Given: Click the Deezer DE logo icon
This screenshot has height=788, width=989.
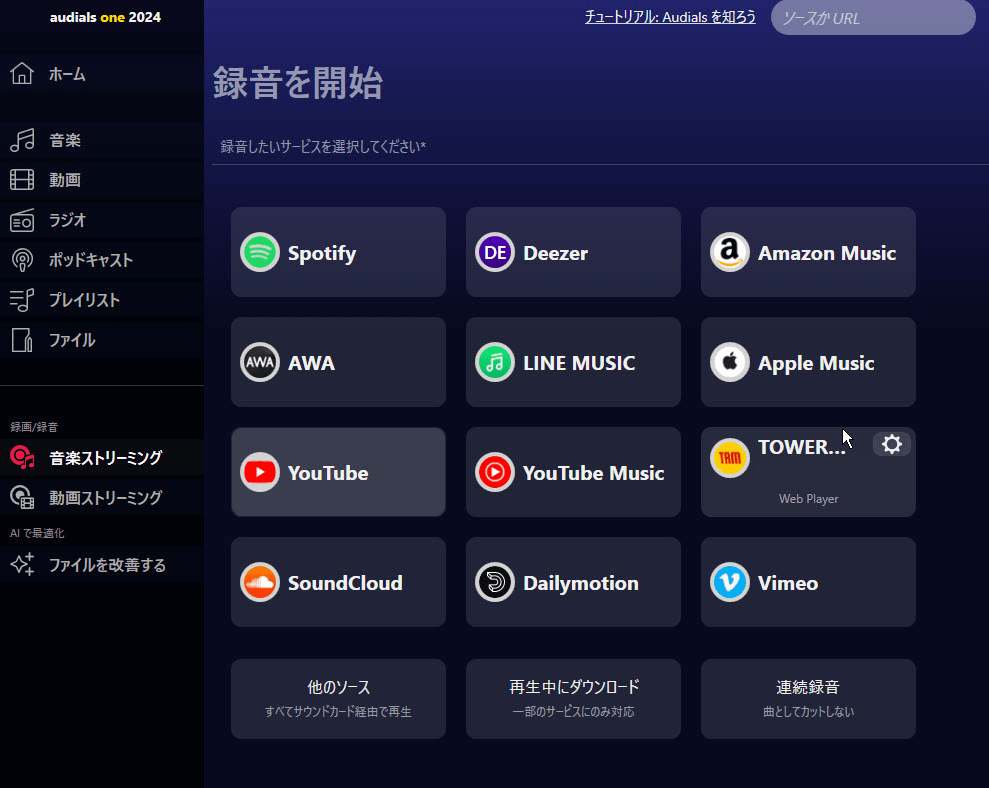Looking at the screenshot, I should pyautogui.click(x=495, y=252).
